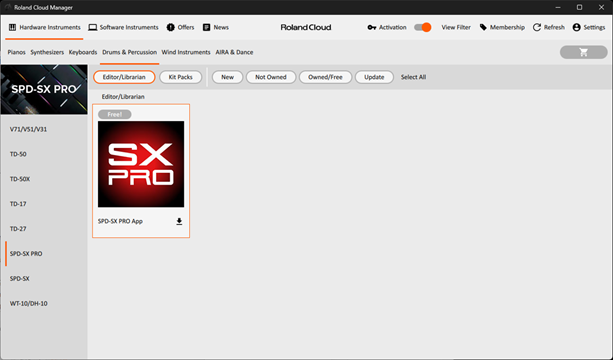Filter by New items

[x=228, y=77]
